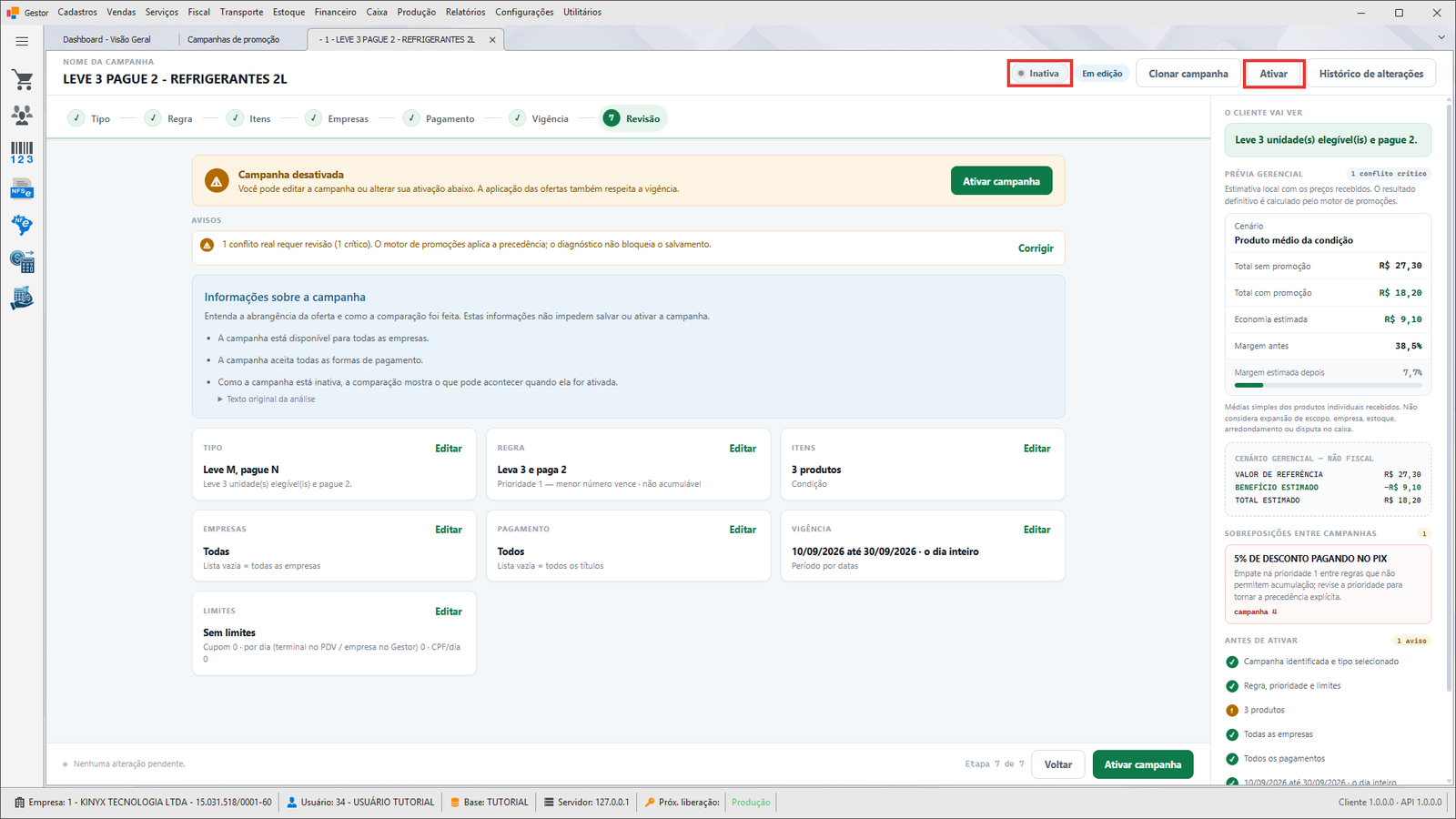
Task: Open the NFS-e invoice icon
Action: pyautogui.click(x=22, y=189)
